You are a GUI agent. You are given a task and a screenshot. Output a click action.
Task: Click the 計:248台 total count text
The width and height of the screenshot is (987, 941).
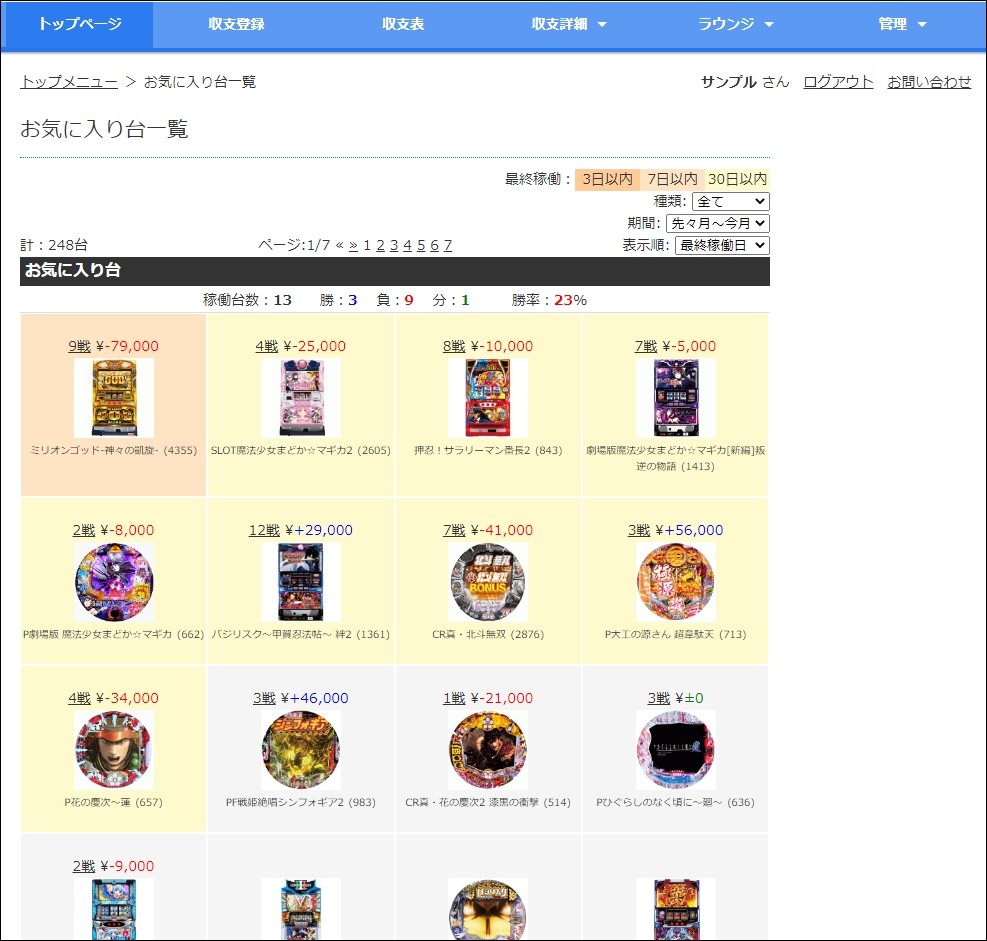54,245
